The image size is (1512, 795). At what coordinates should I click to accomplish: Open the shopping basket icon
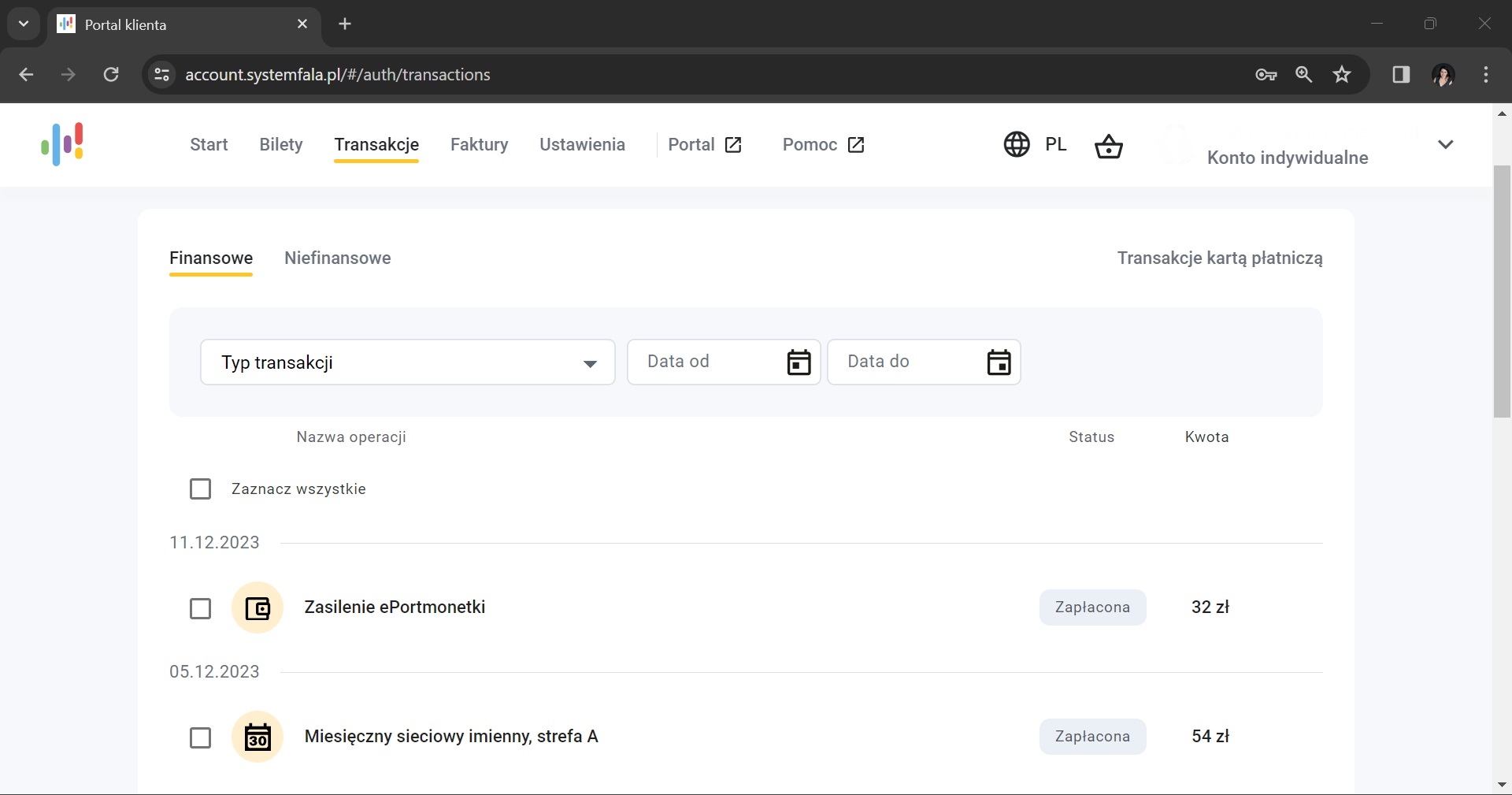pyautogui.click(x=1108, y=146)
